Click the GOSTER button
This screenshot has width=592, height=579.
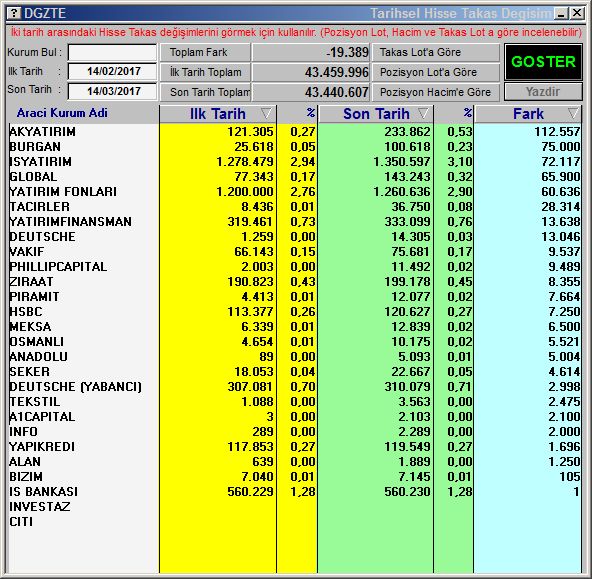pyautogui.click(x=543, y=62)
